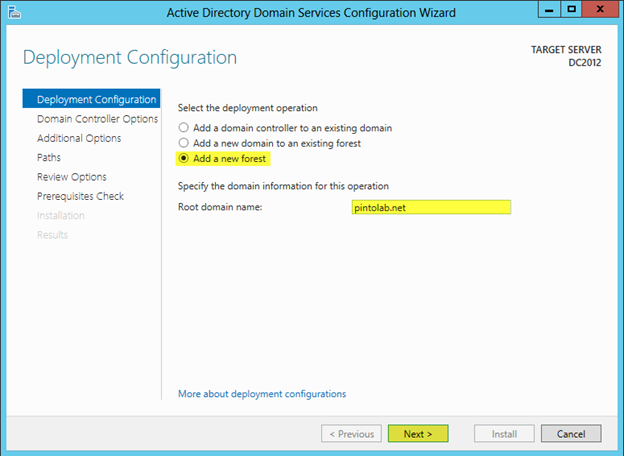
Task: Click Next to continue the wizard
Action: [x=418, y=433]
